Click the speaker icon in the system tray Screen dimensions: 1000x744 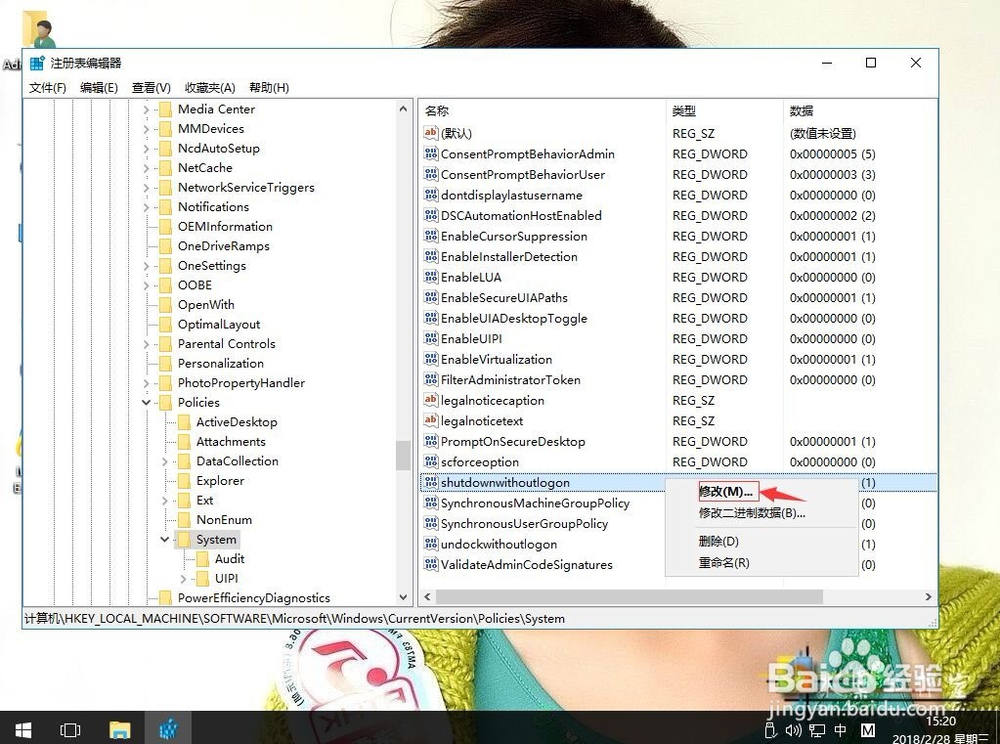point(794,731)
